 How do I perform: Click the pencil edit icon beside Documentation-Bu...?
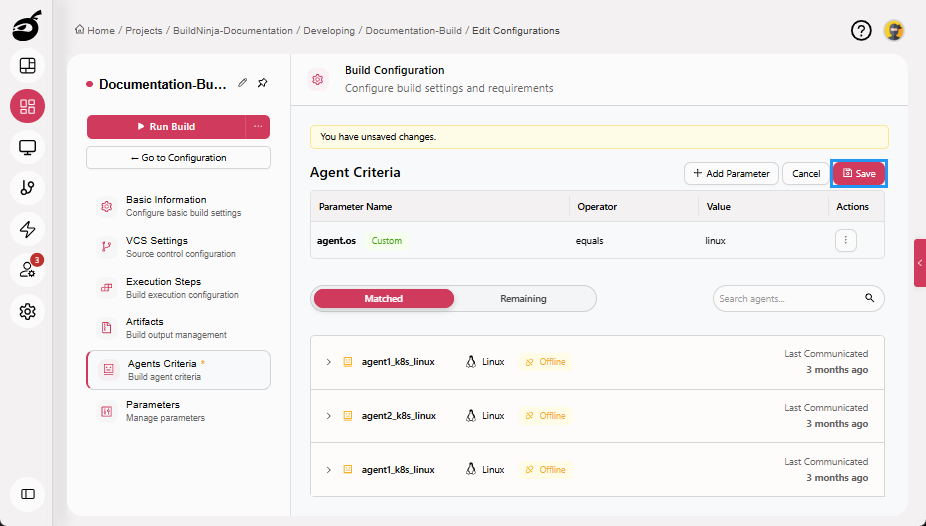(x=242, y=83)
